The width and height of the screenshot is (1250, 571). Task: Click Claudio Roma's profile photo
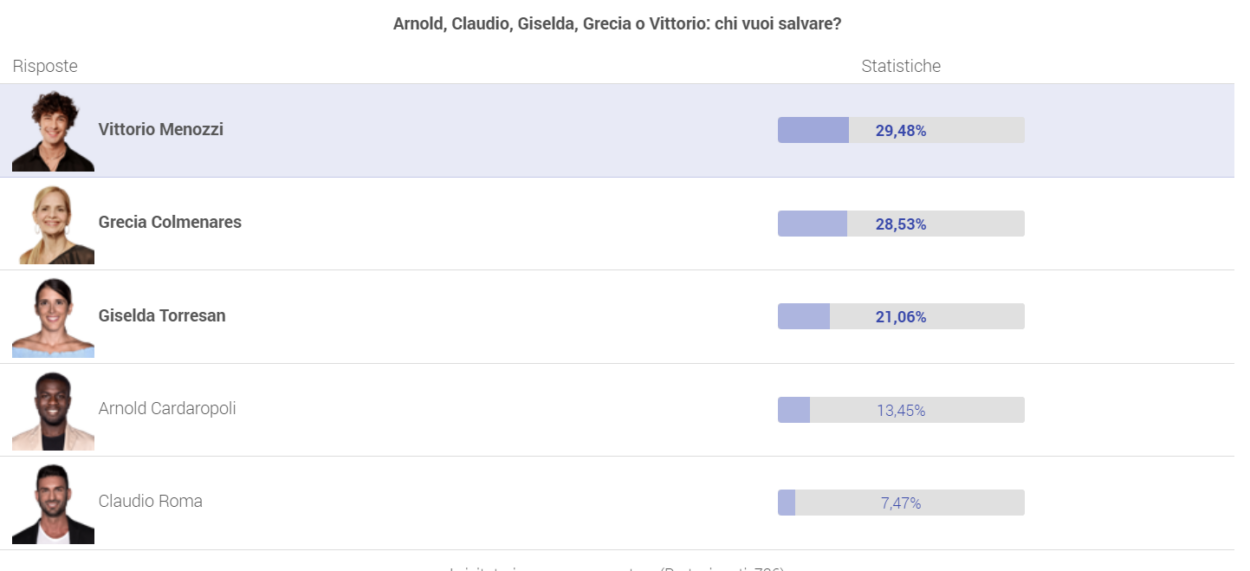pyautogui.click(x=53, y=502)
